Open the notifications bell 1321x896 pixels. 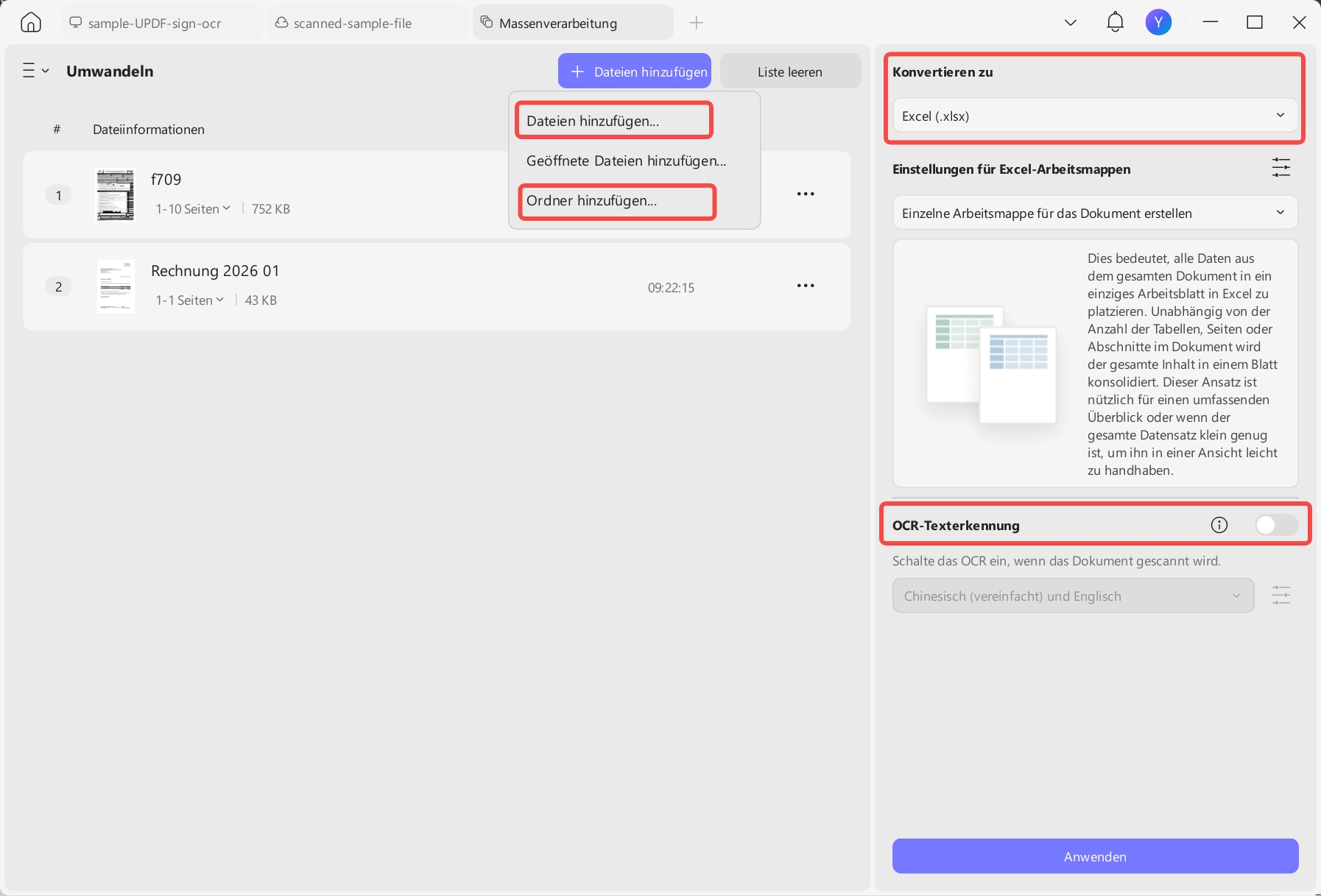(x=1115, y=23)
